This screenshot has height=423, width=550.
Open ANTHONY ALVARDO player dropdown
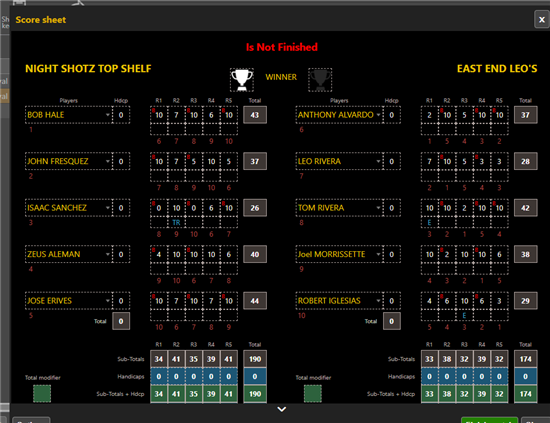[x=378, y=115]
